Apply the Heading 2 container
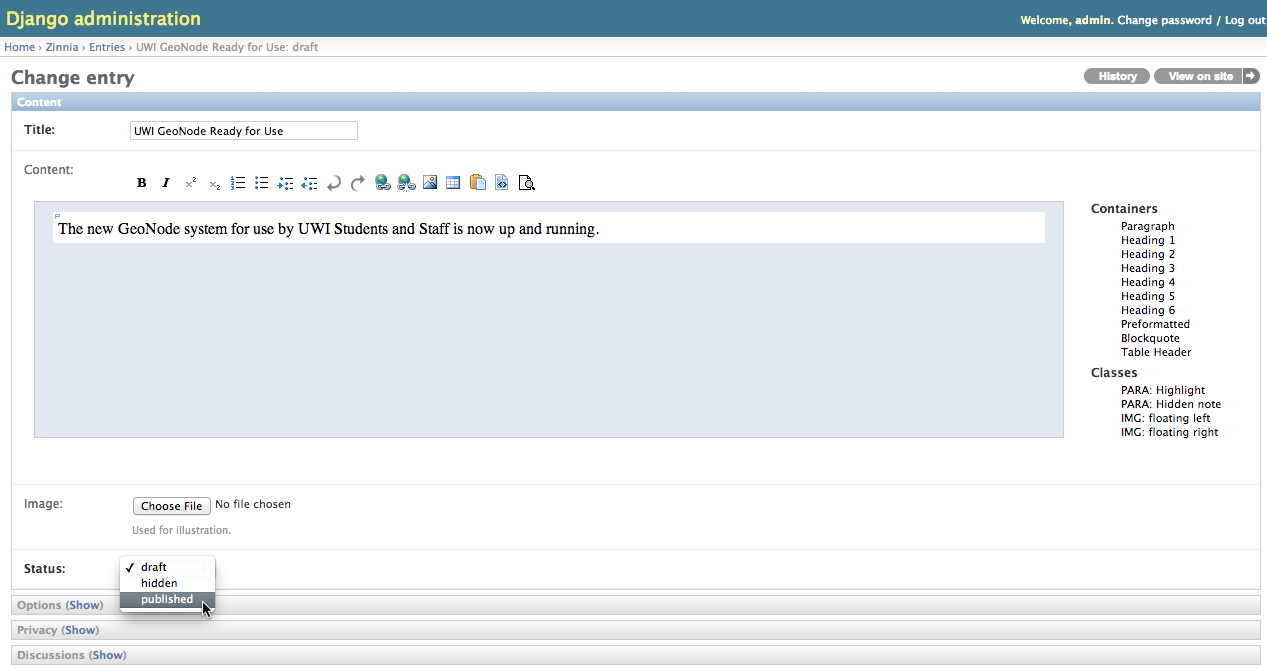 [1148, 254]
